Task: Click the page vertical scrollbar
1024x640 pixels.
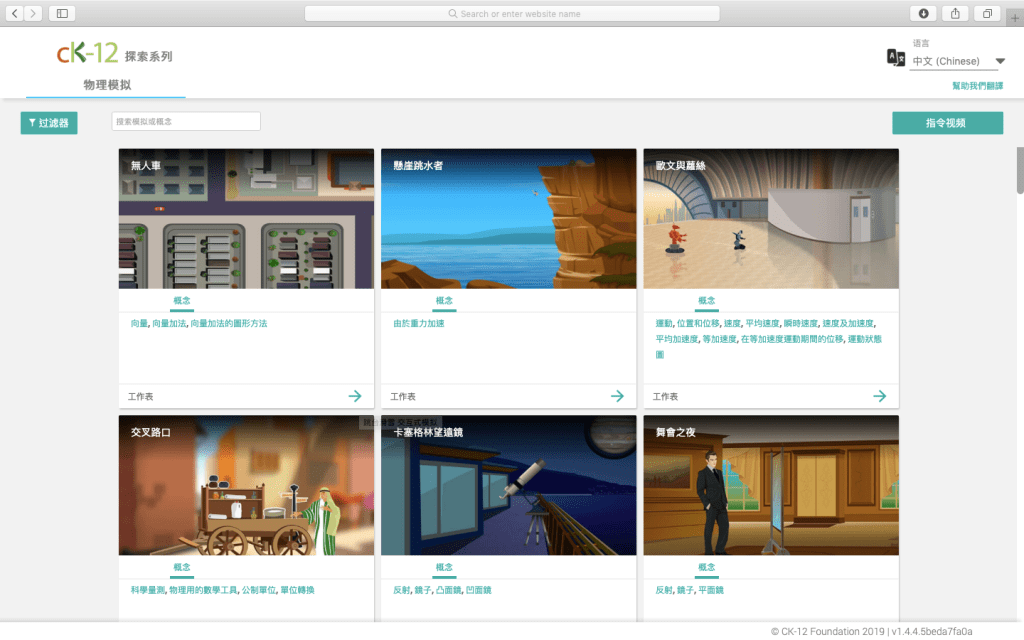Action: [x=1020, y=170]
